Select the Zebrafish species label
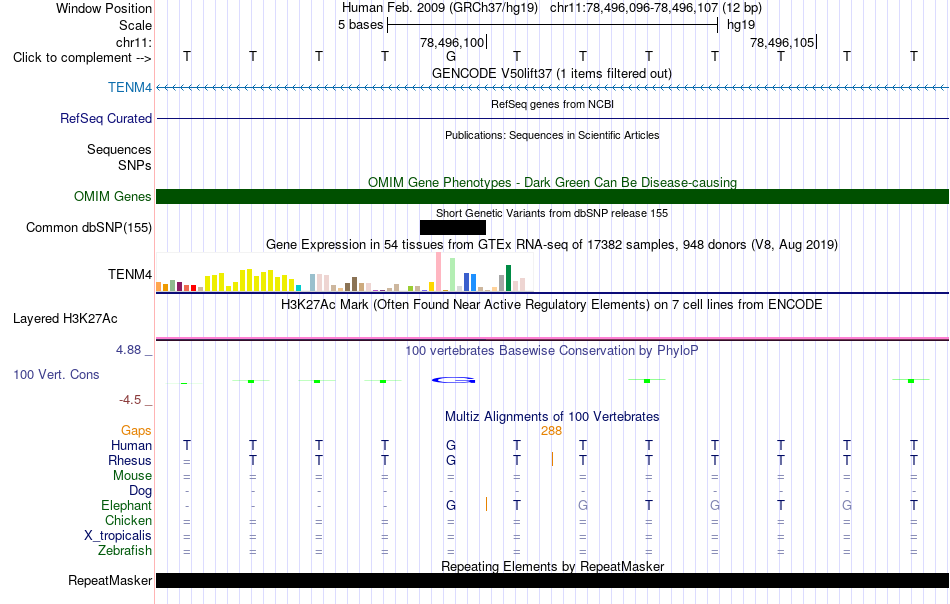The width and height of the screenshot is (950, 604). click(125, 550)
